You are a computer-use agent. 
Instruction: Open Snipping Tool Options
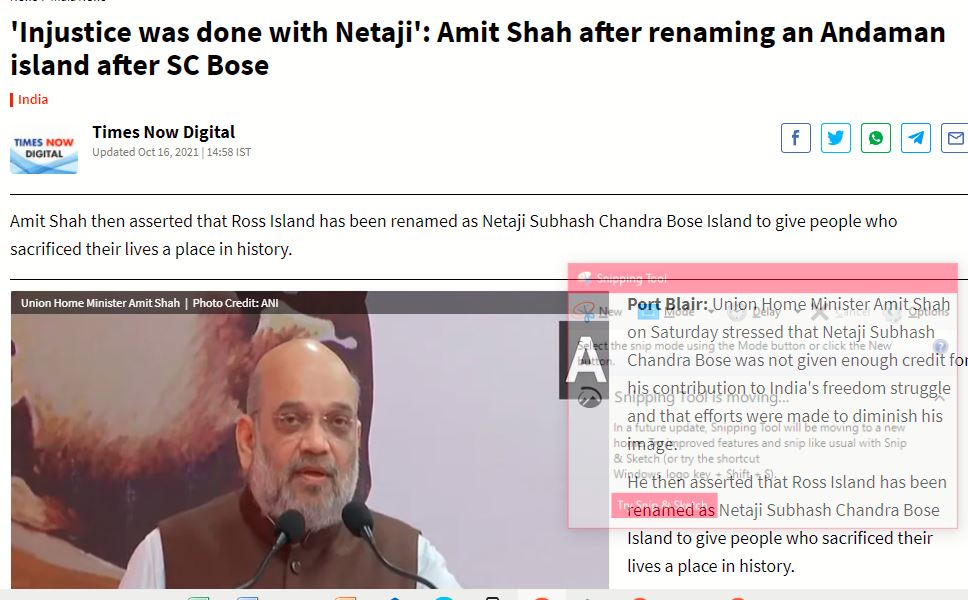pos(917,312)
